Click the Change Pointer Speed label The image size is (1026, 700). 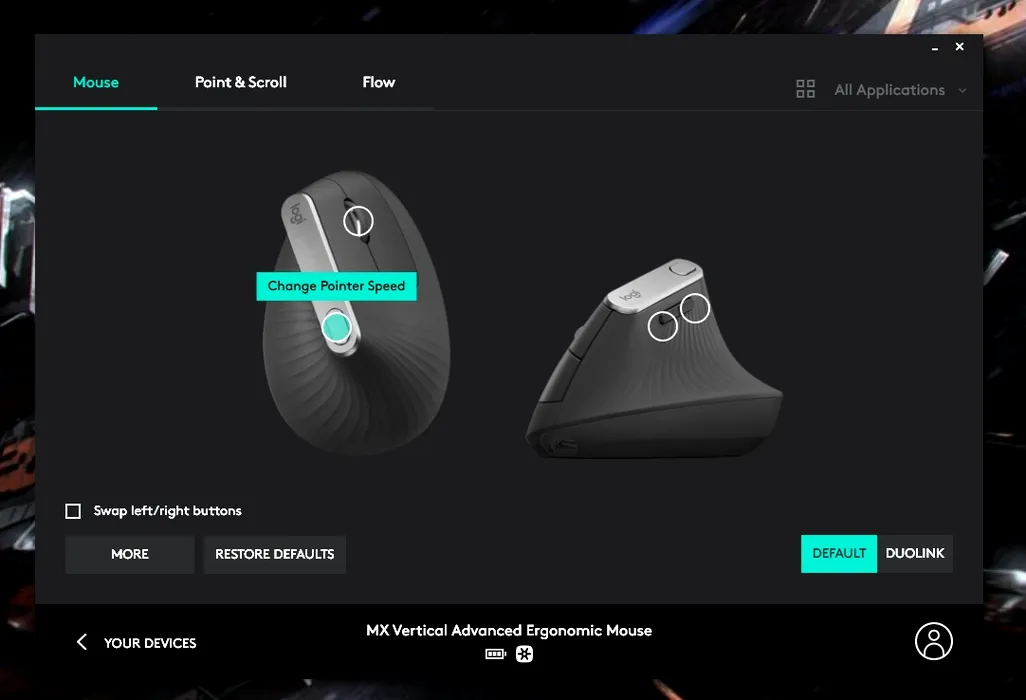coord(336,286)
